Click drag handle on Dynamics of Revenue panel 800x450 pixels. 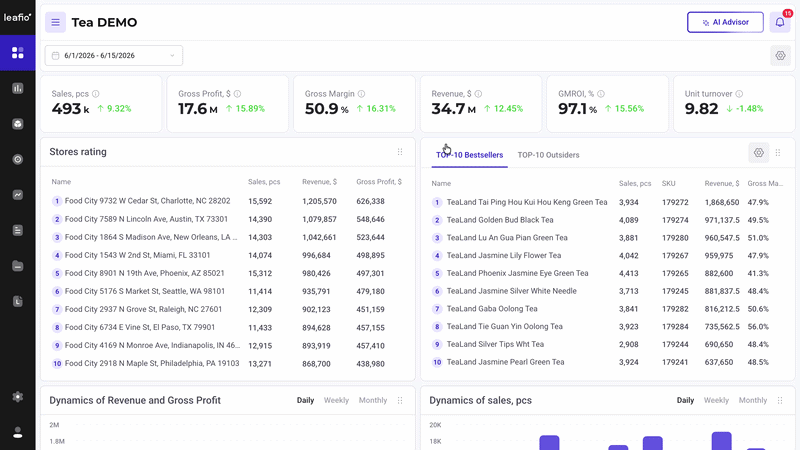(x=400, y=401)
